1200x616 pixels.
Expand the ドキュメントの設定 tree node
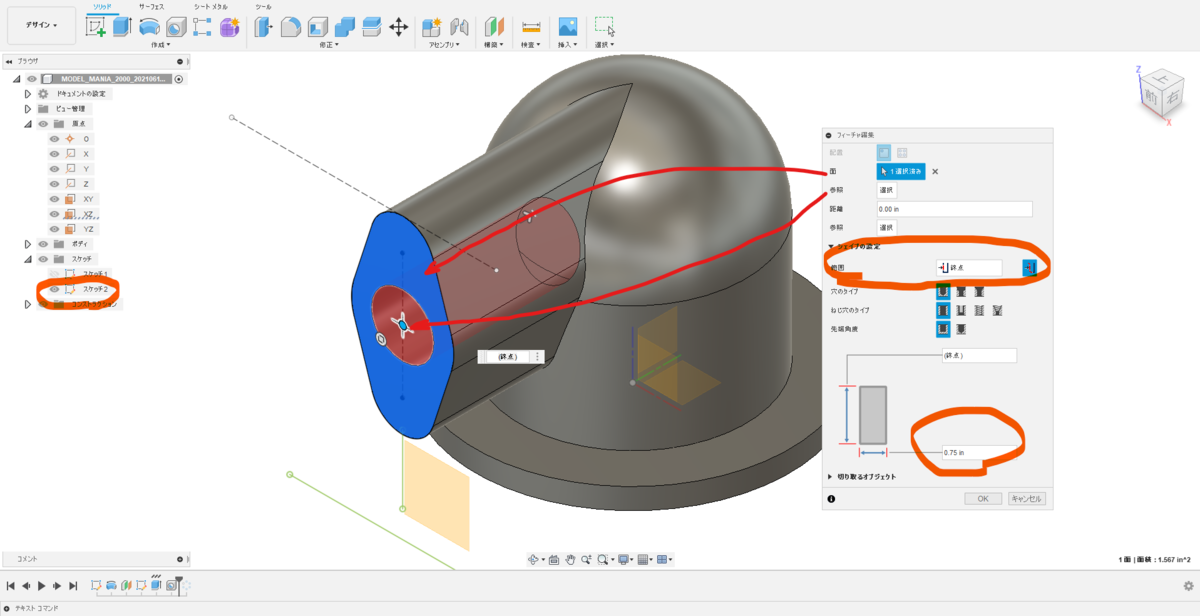[28, 94]
